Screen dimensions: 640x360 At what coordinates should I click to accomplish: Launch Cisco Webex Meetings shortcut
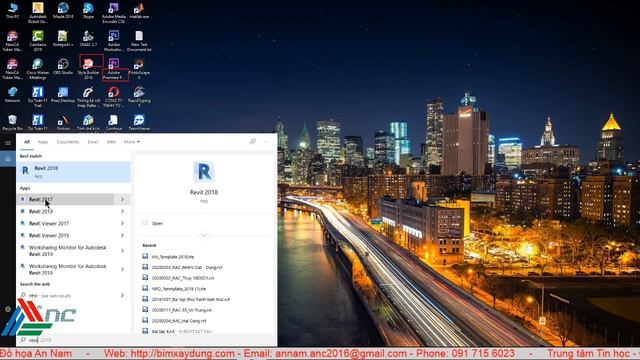[x=38, y=69]
